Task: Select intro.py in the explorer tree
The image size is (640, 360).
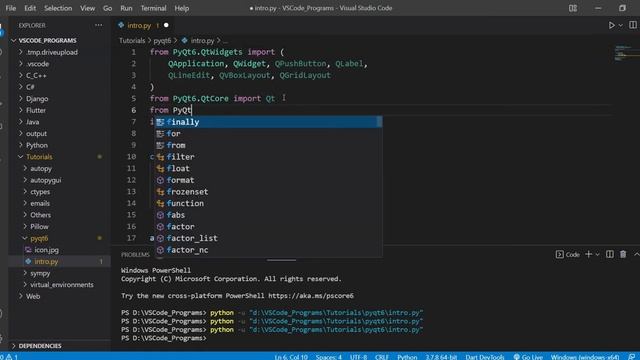Action: click(46, 262)
